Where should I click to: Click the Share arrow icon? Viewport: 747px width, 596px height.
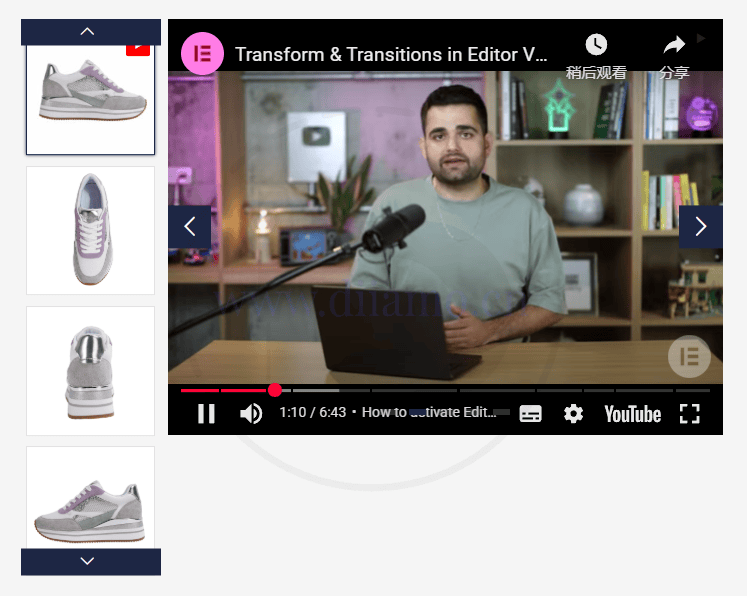pyautogui.click(x=674, y=45)
